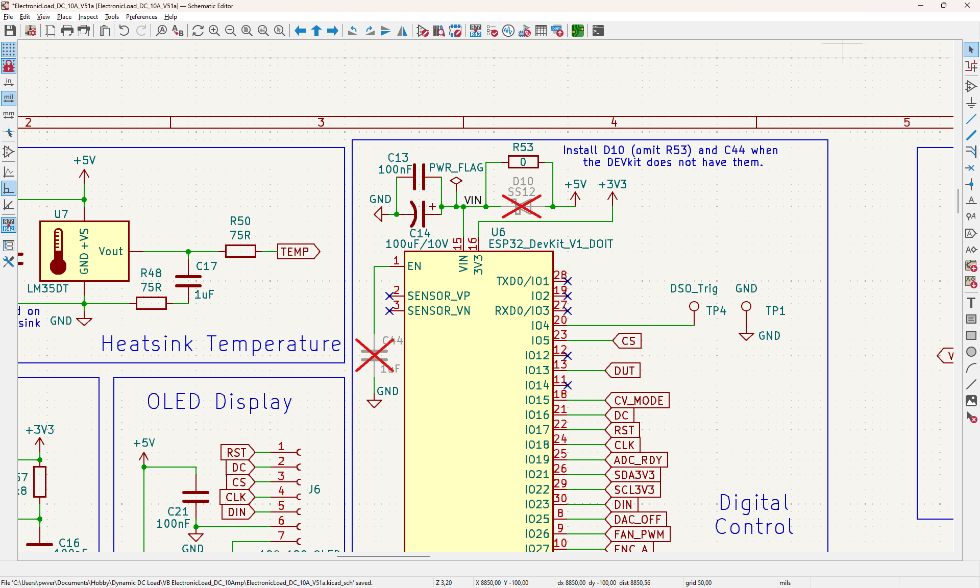This screenshot has height=588, width=980.
Task: Refresh the schematic view
Action: (x=198, y=31)
